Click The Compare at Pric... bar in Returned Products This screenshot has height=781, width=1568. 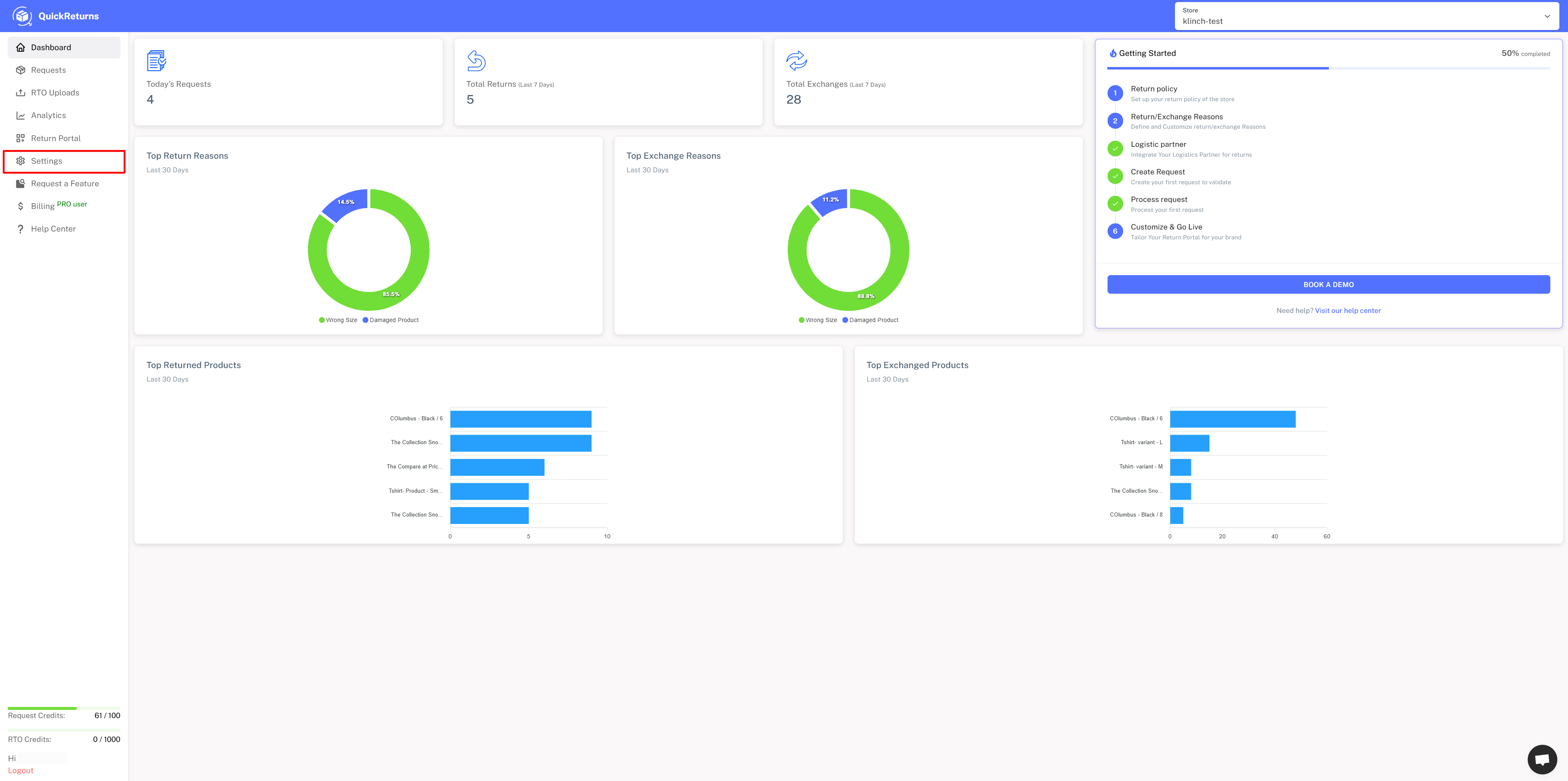497,468
